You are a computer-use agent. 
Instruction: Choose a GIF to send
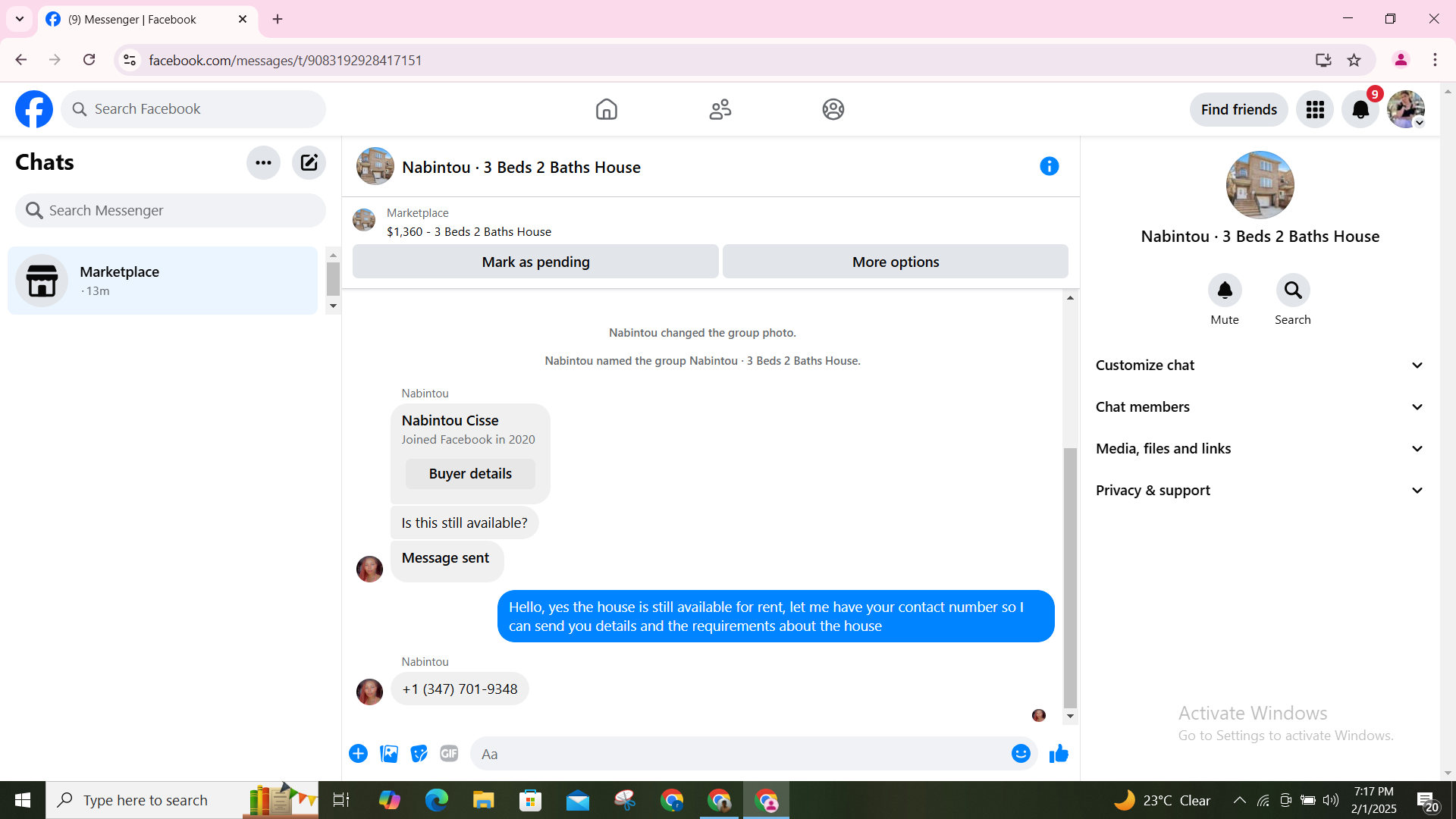pyautogui.click(x=449, y=754)
